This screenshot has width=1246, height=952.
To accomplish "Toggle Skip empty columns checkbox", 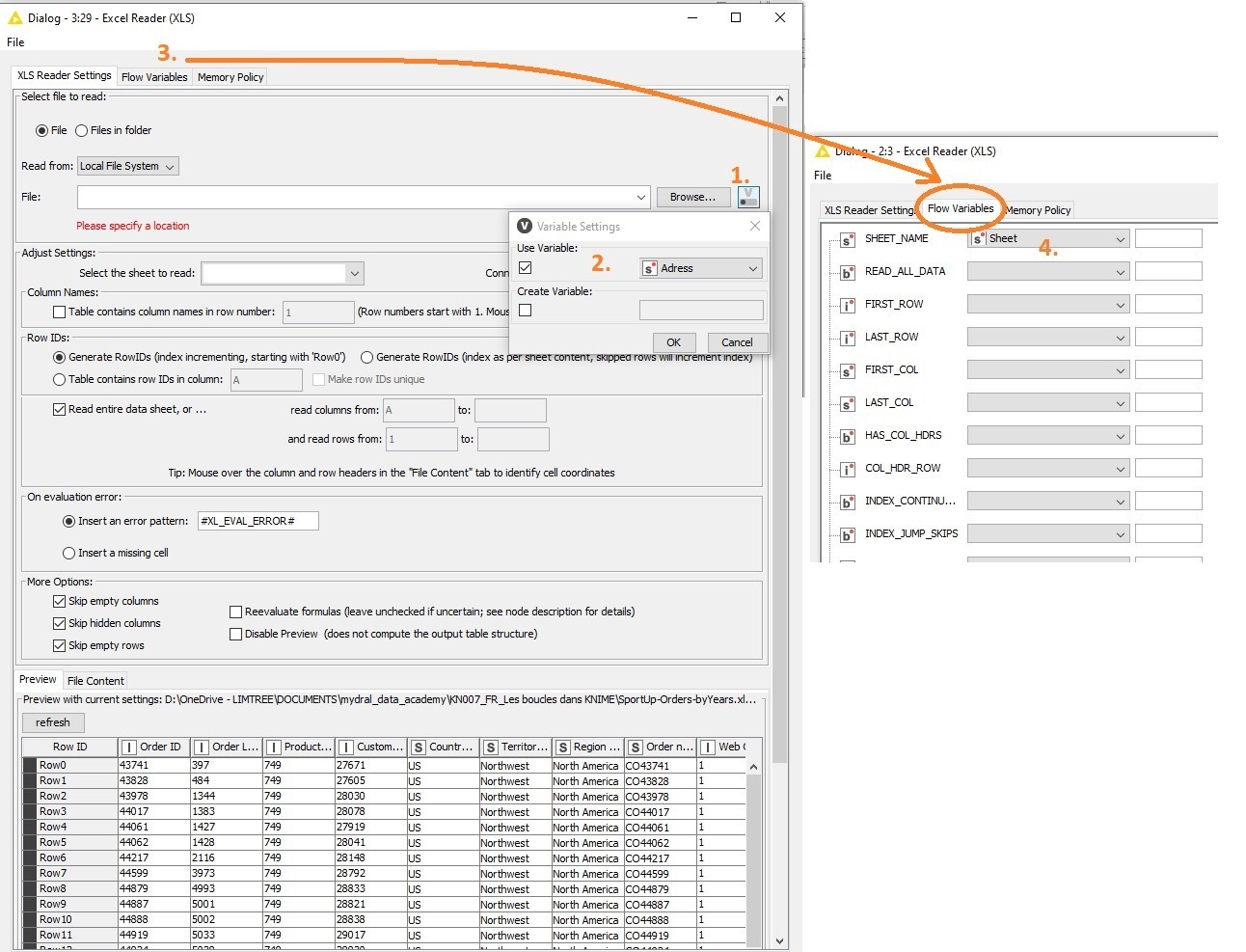I will [59, 601].
